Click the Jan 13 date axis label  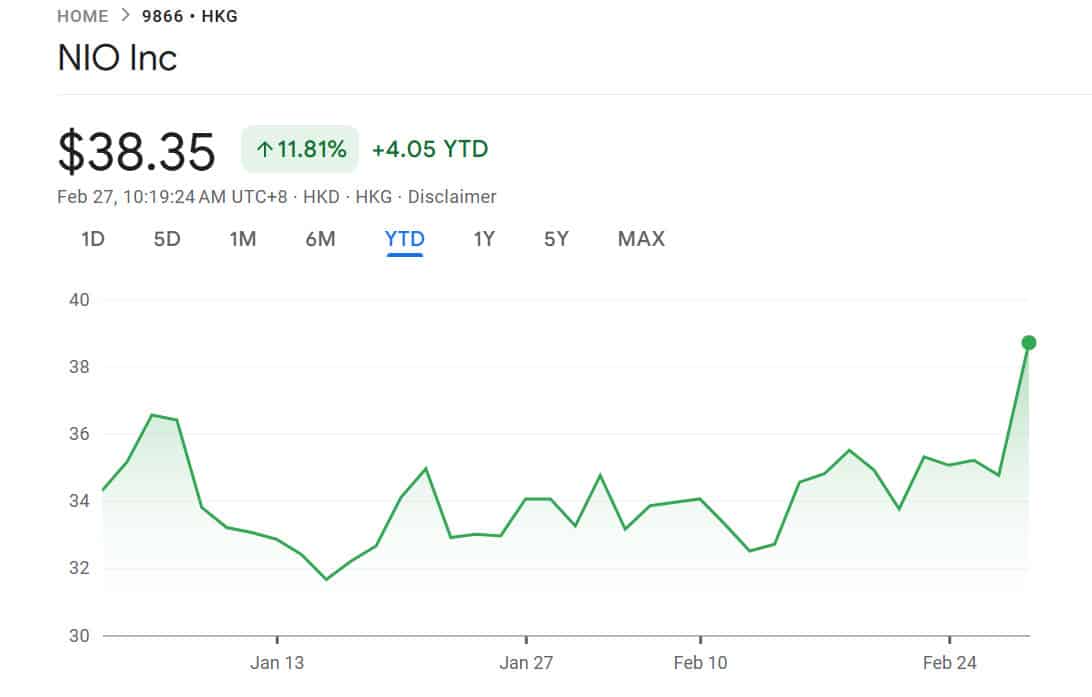277,663
